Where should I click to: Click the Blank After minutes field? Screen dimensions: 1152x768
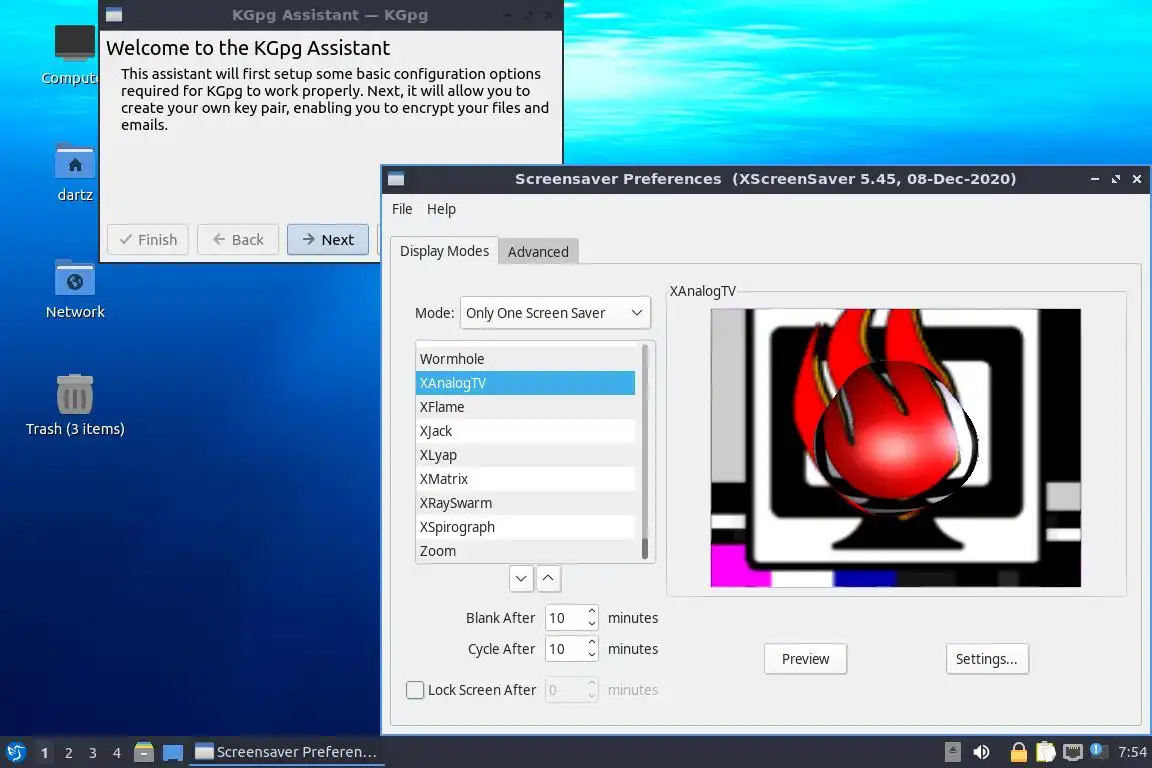(566, 618)
